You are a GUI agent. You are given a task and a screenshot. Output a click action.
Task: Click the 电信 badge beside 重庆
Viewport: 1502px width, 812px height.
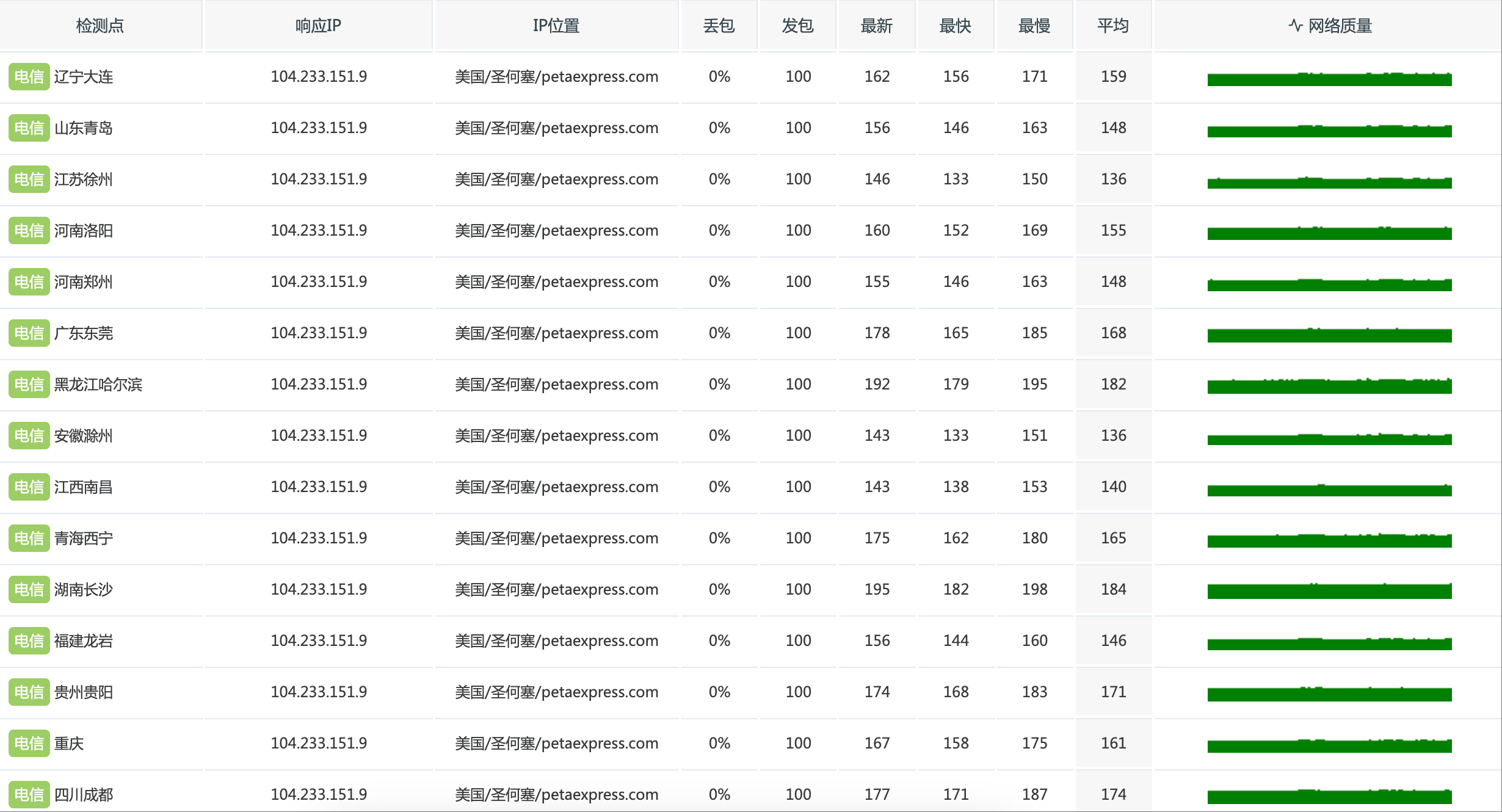[x=29, y=744]
